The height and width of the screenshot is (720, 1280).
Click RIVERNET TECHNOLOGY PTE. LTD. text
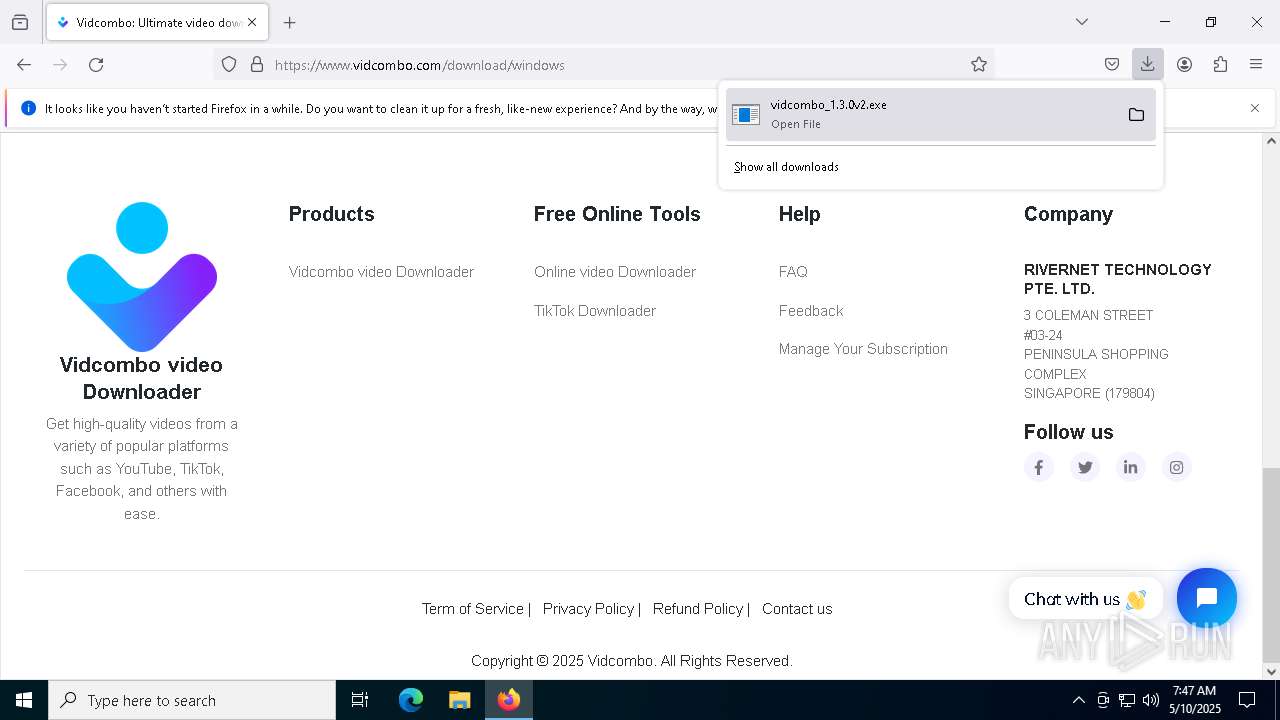(1117, 279)
